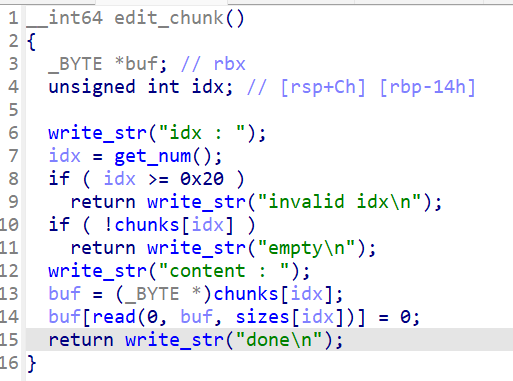The height and width of the screenshot is (381, 513).
Task: Click the return keyword on line 15
Action: [81, 340]
